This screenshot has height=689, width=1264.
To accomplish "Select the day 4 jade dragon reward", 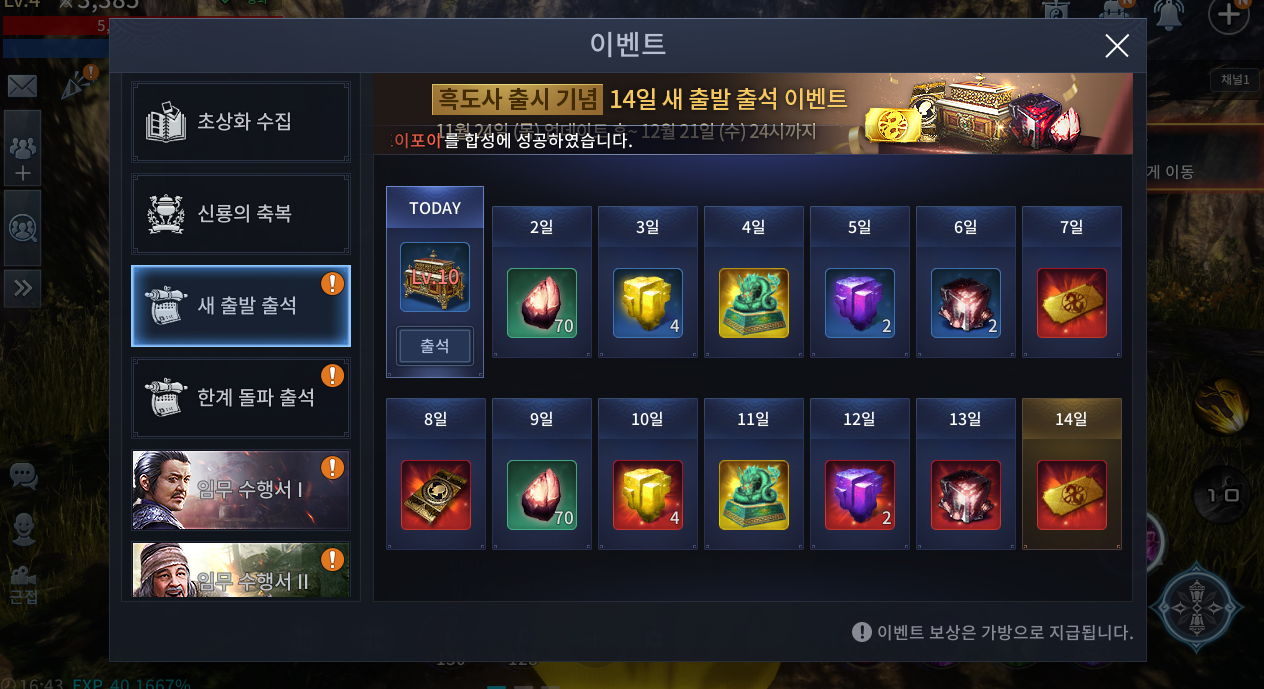I will pyautogui.click(x=754, y=303).
